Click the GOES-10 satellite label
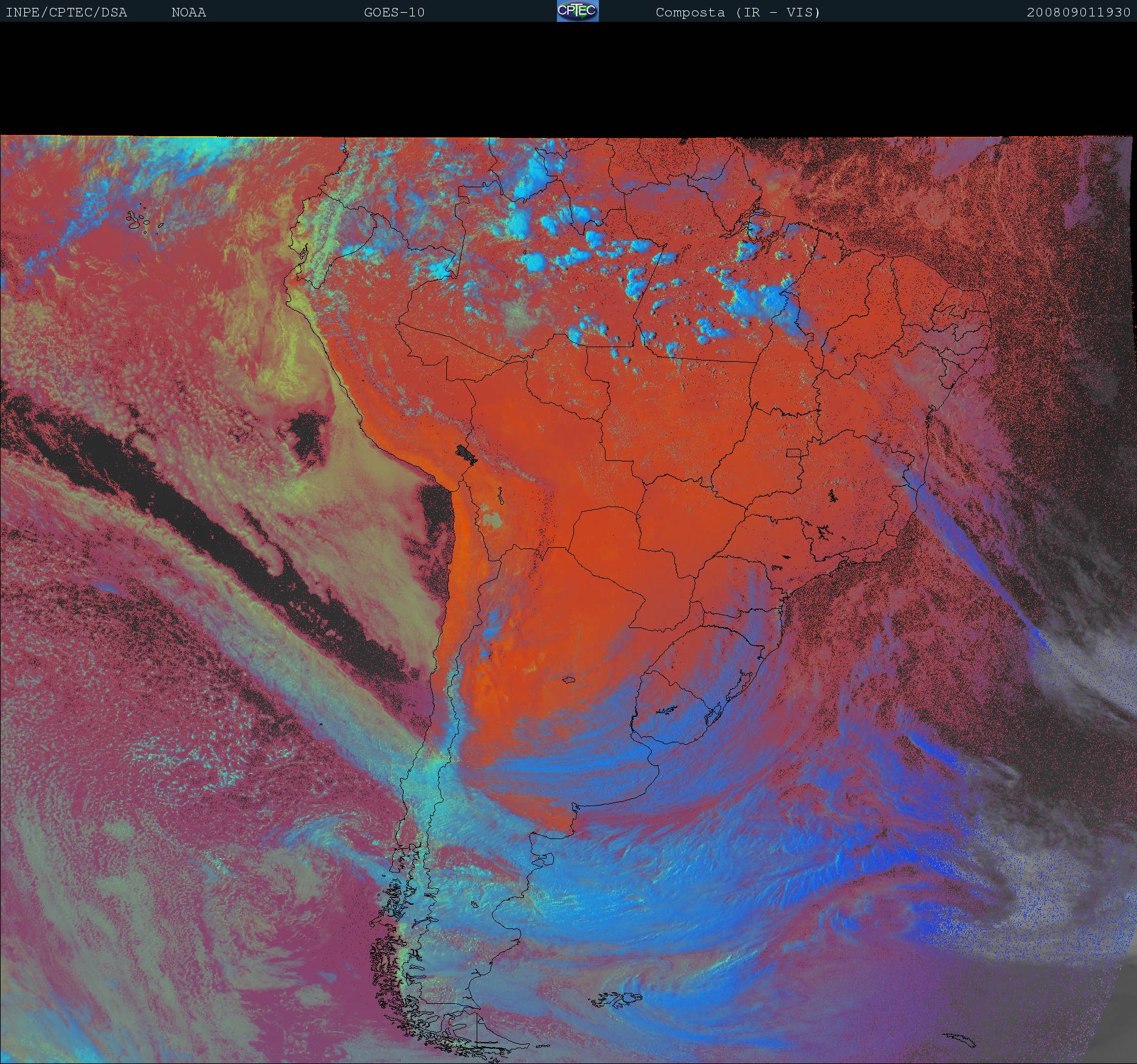 [x=394, y=13]
